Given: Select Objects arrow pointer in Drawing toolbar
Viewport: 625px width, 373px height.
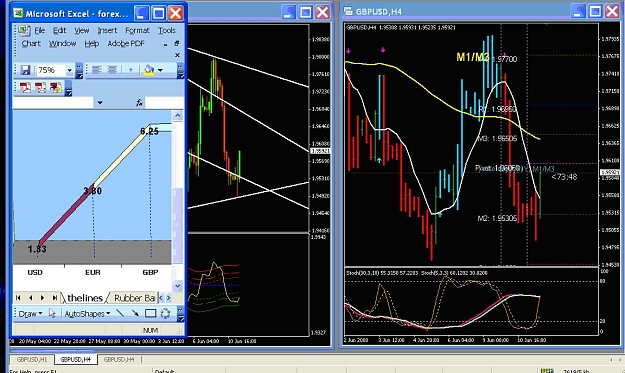Looking at the screenshot, I should point(52,314).
